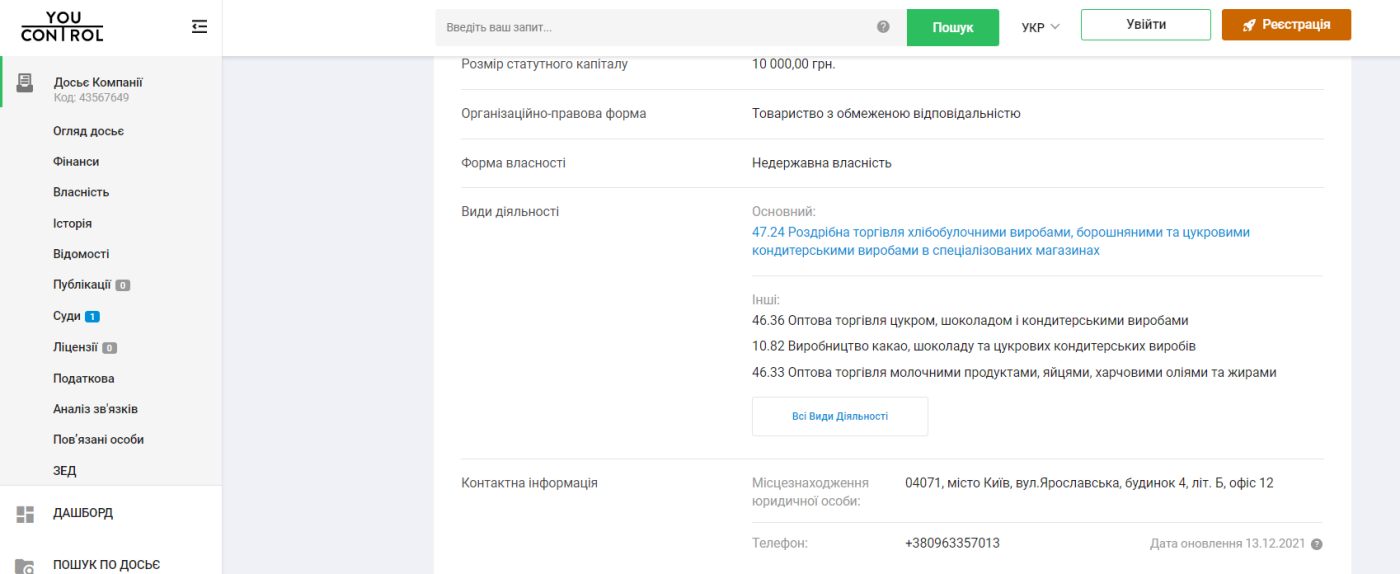This screenshot has height=574, width=1400.
Task: Click the green Пошук button
Action: (953, 27)
